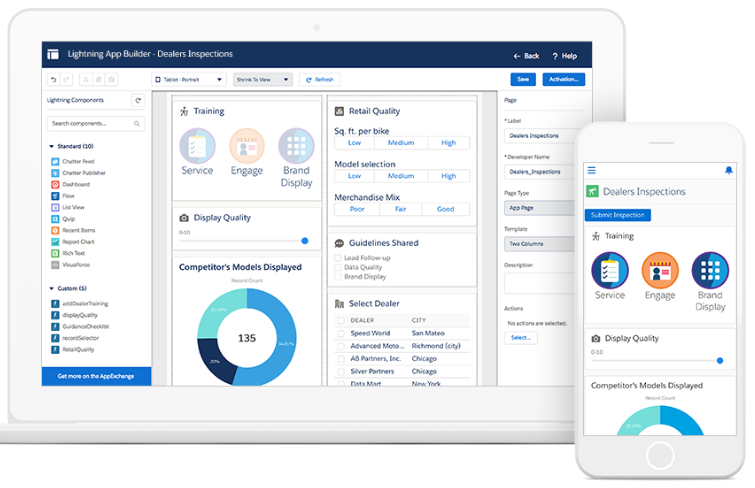Viewport: 755px width, 488px height.
Task: Select the Recent Items component
Action: tap(73, 230)
